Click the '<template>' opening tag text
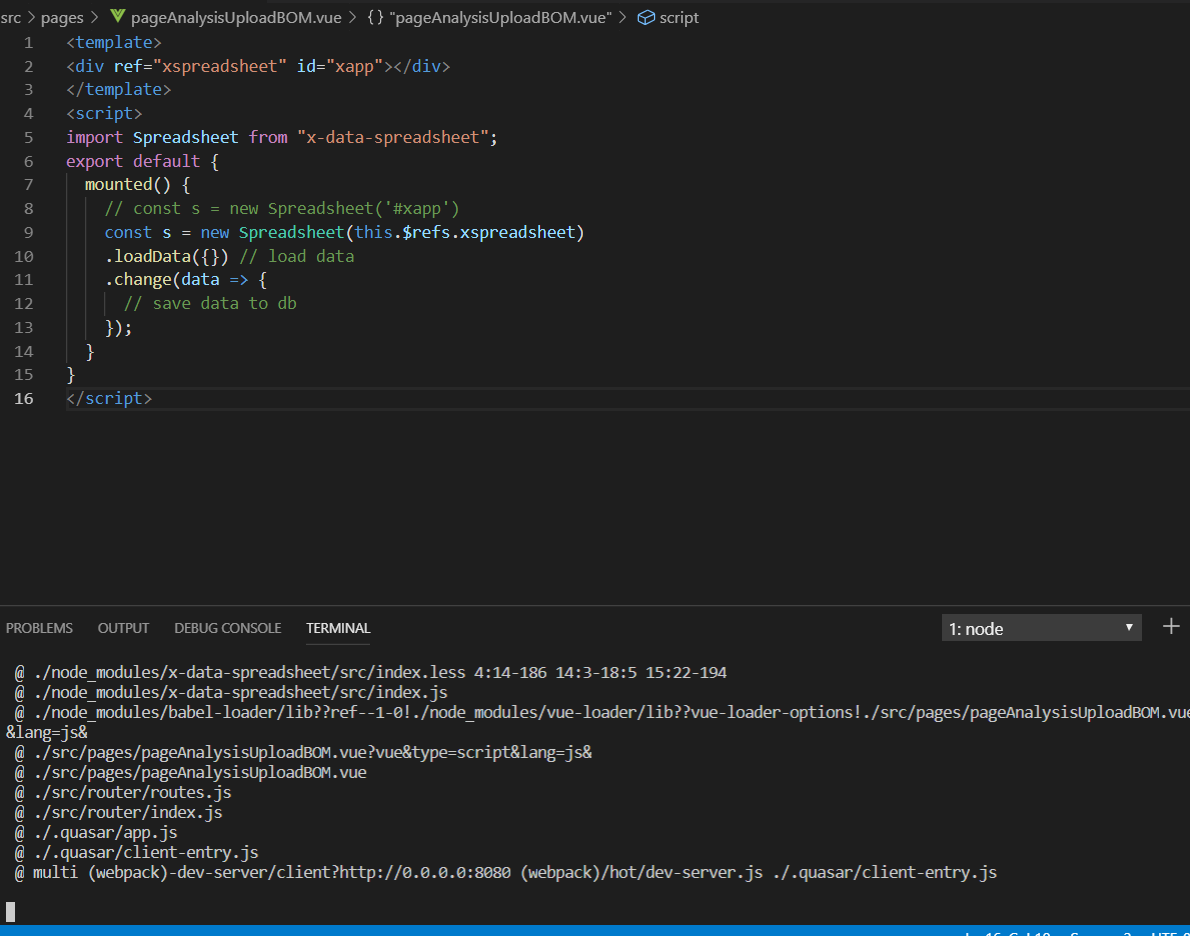Viewport: 1190px width, 936px height. (114, 43)
